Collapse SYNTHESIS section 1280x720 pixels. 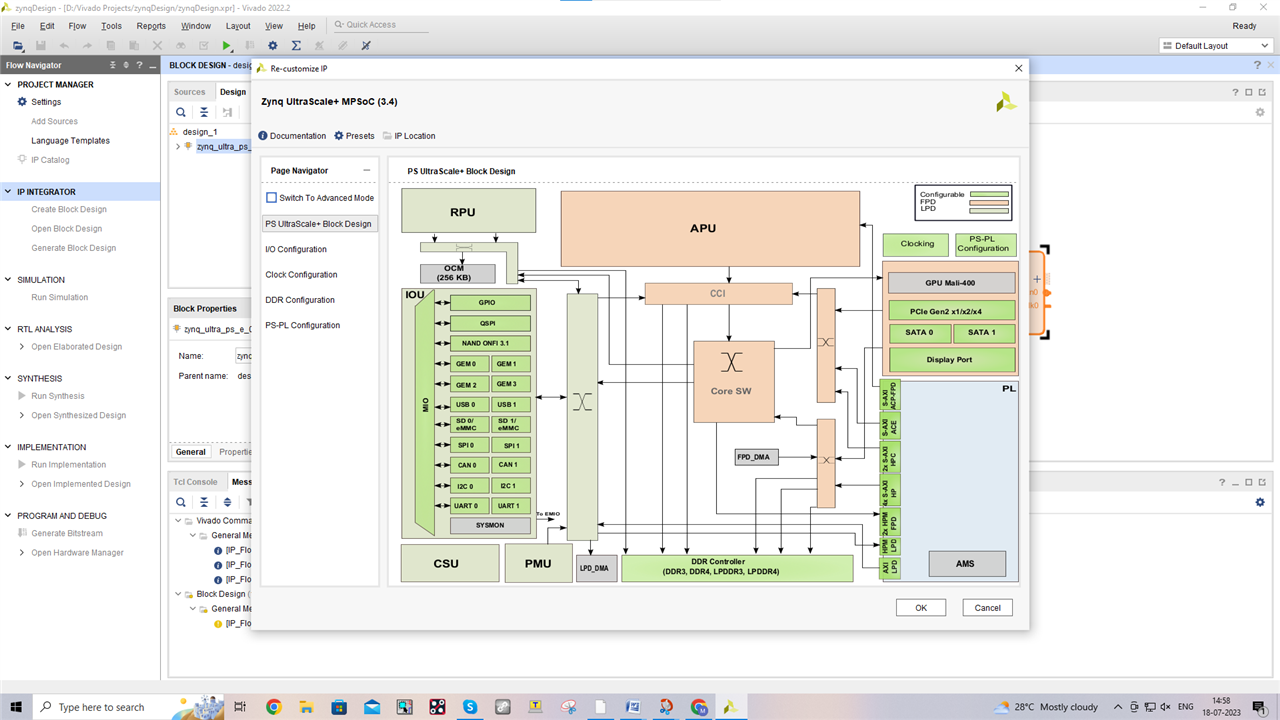(x=9, y=379)
